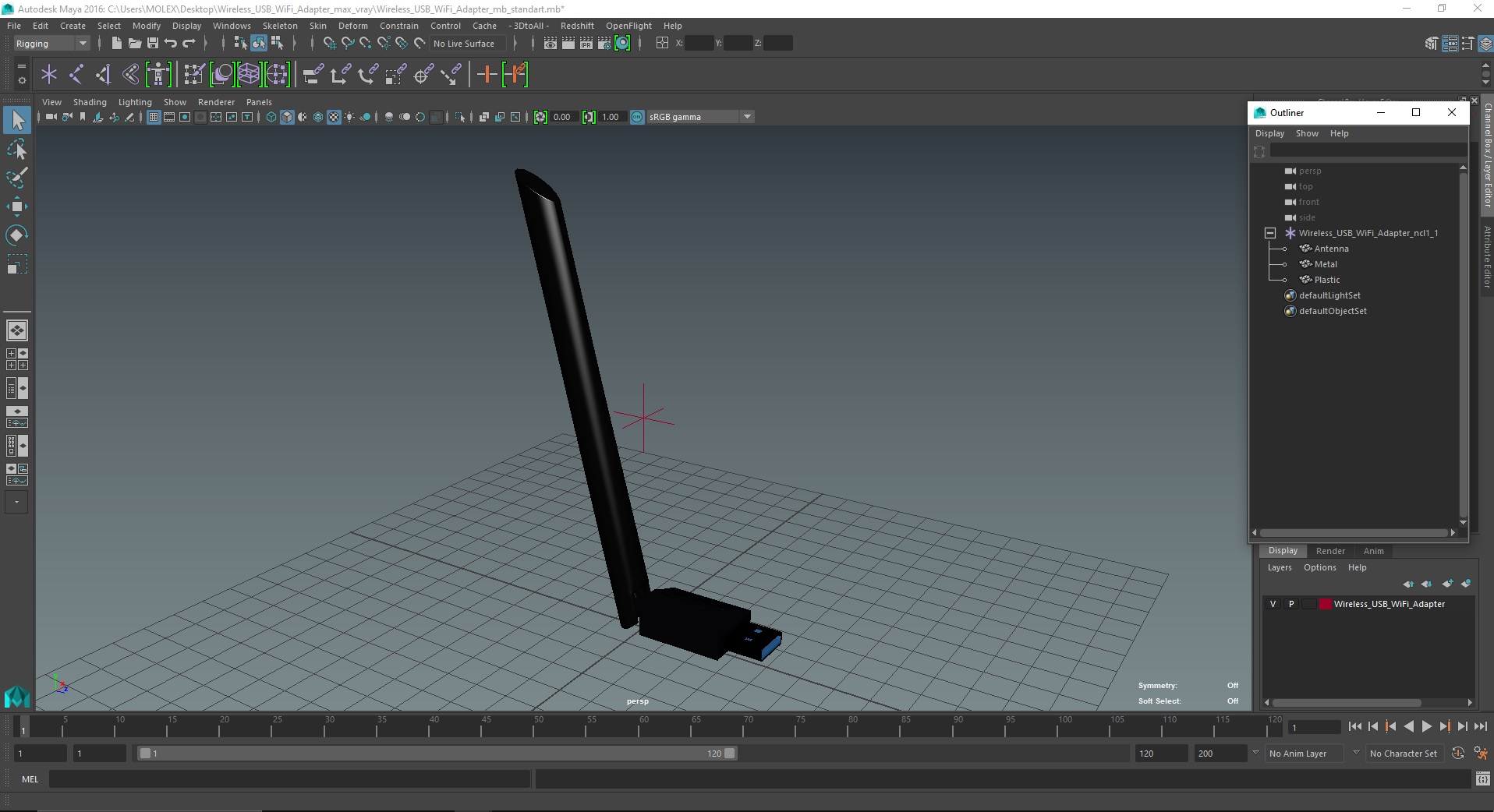Viewport: 1494px width, 812px height.
Task: Redo the last action
Action: tap(188, 44)
